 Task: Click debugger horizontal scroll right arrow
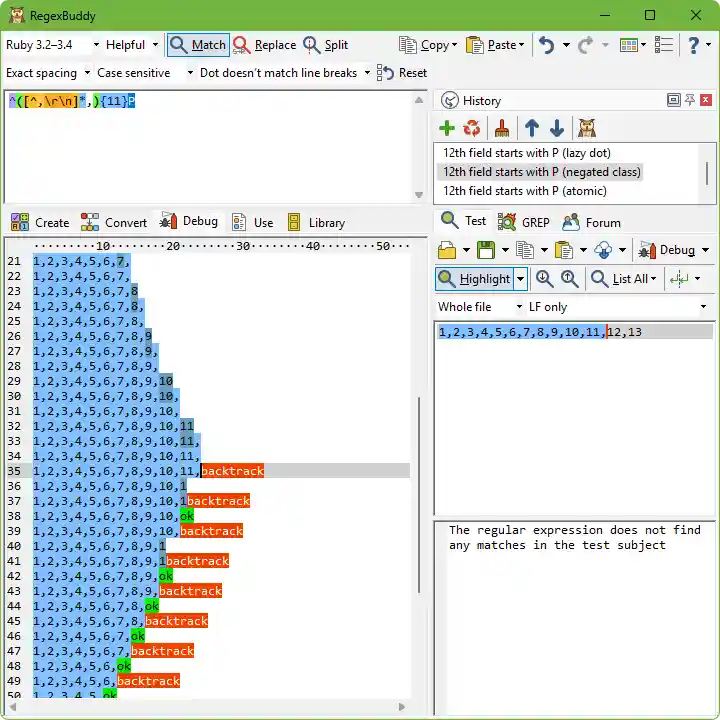[402, 707]
